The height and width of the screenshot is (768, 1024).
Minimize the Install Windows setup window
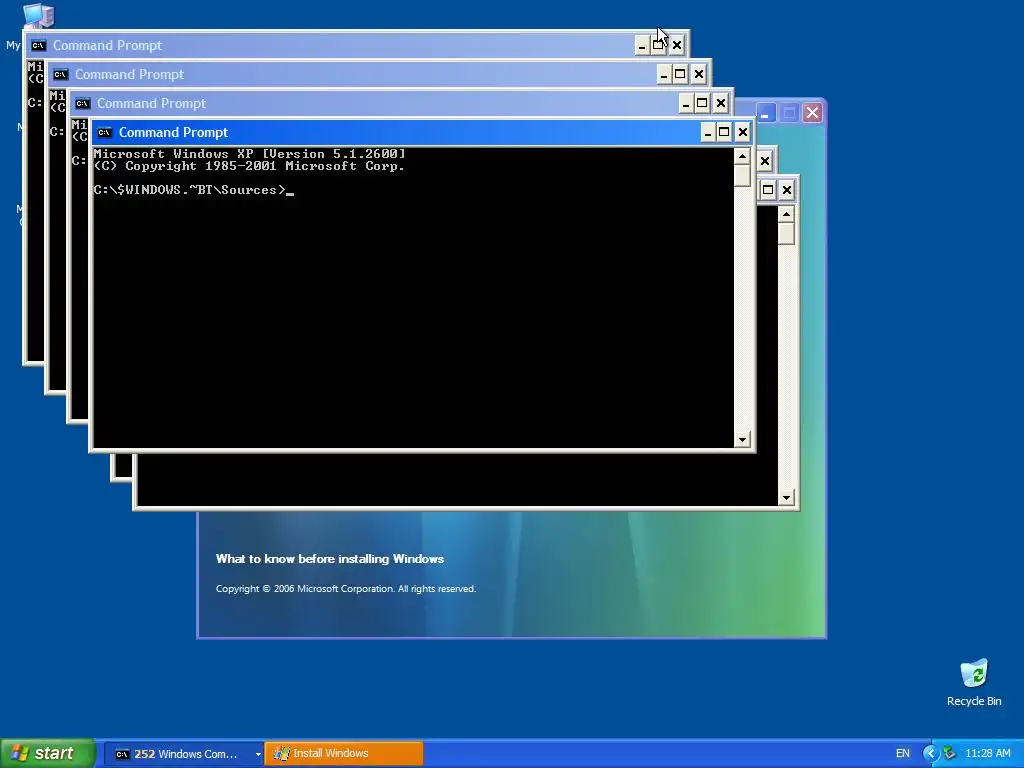(x=765, y=113)
